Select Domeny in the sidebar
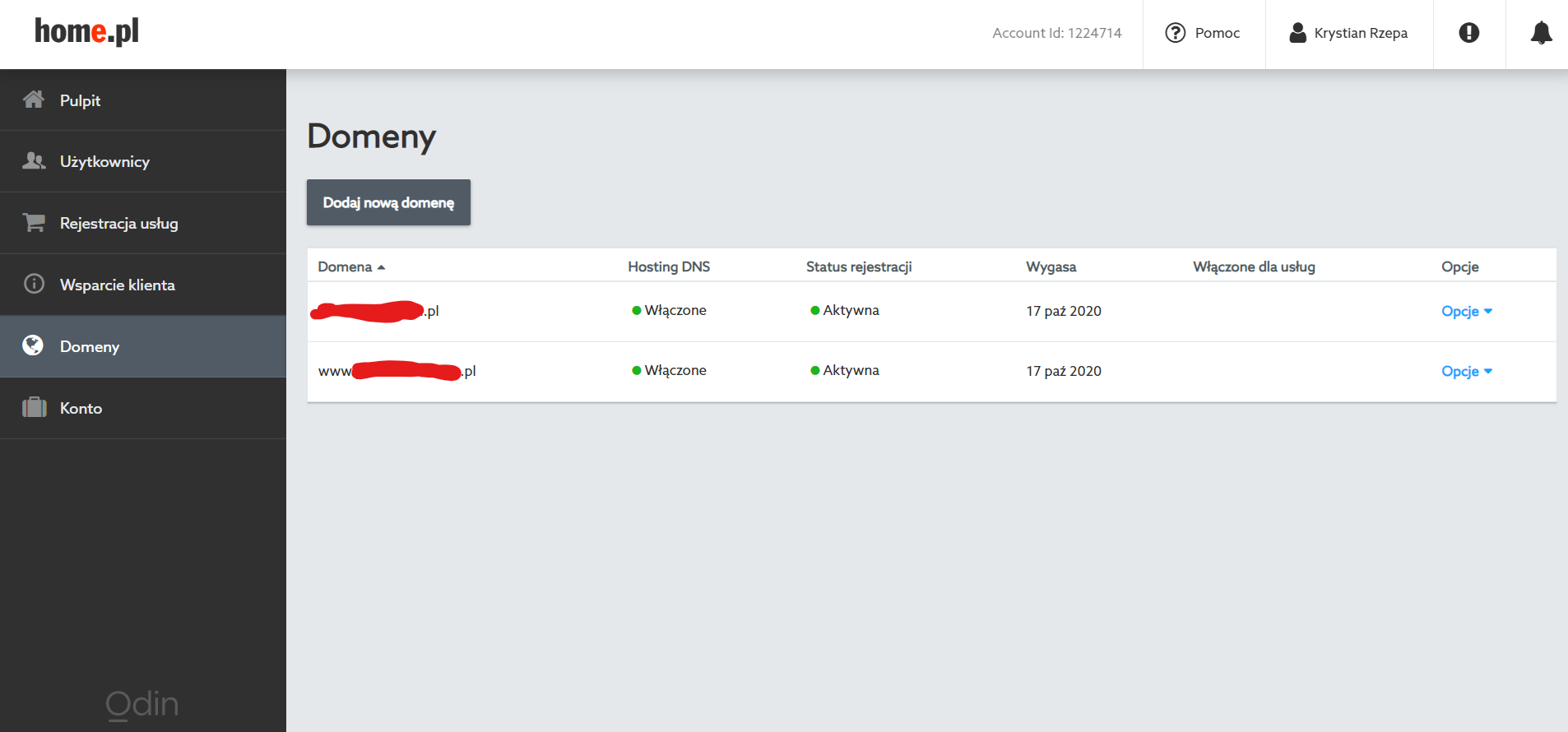The width and height of the screenshot is (1568, 732). coord(143,347)
